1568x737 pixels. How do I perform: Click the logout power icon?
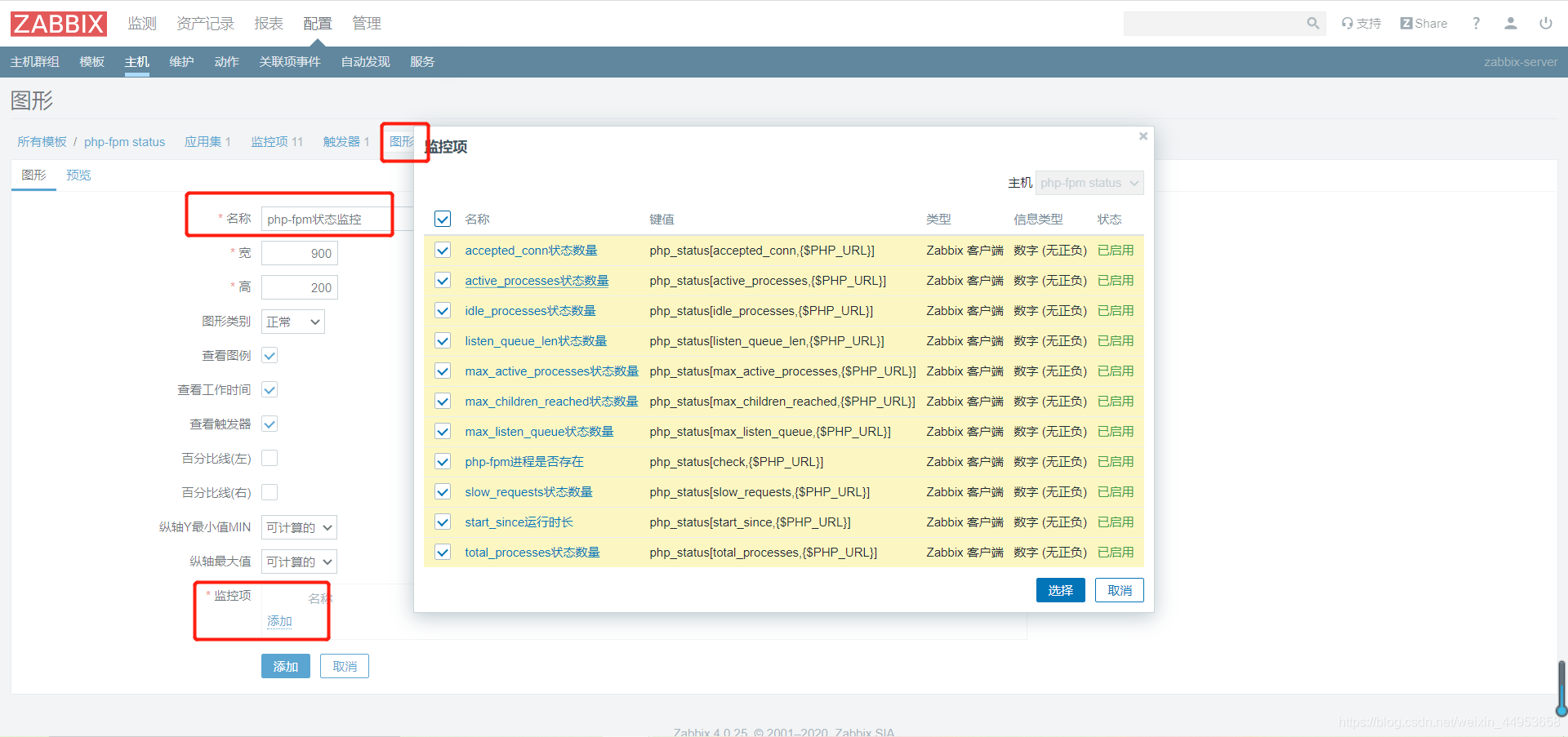click(x=1546, y=24)
